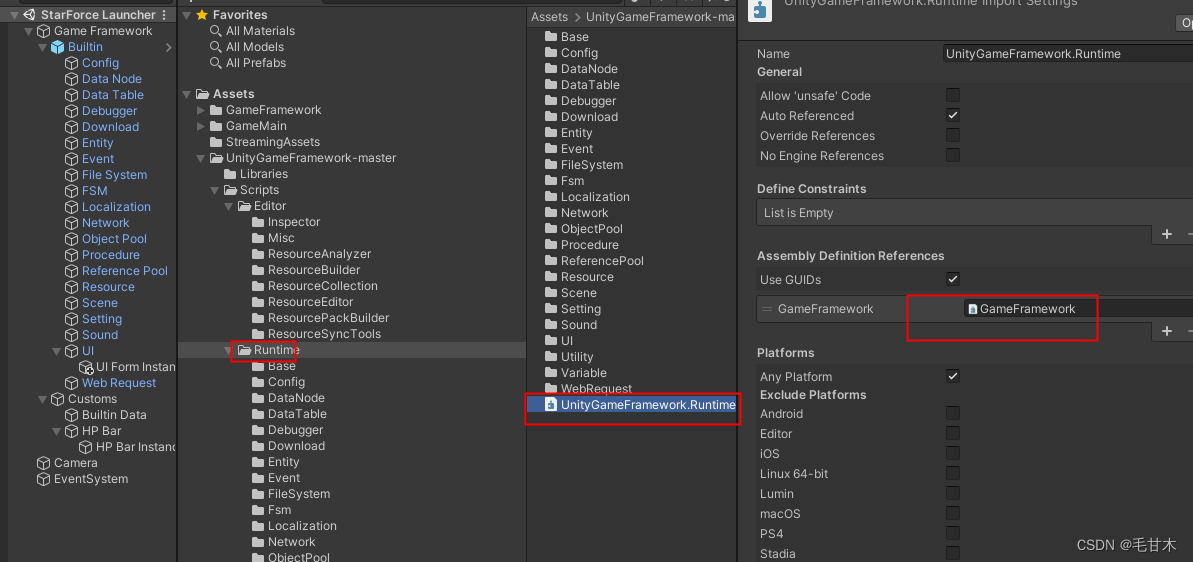This screenshot has height=562, width=1193.
Task: Collapse the Scripts folder arrow
Action: point(215,190)
